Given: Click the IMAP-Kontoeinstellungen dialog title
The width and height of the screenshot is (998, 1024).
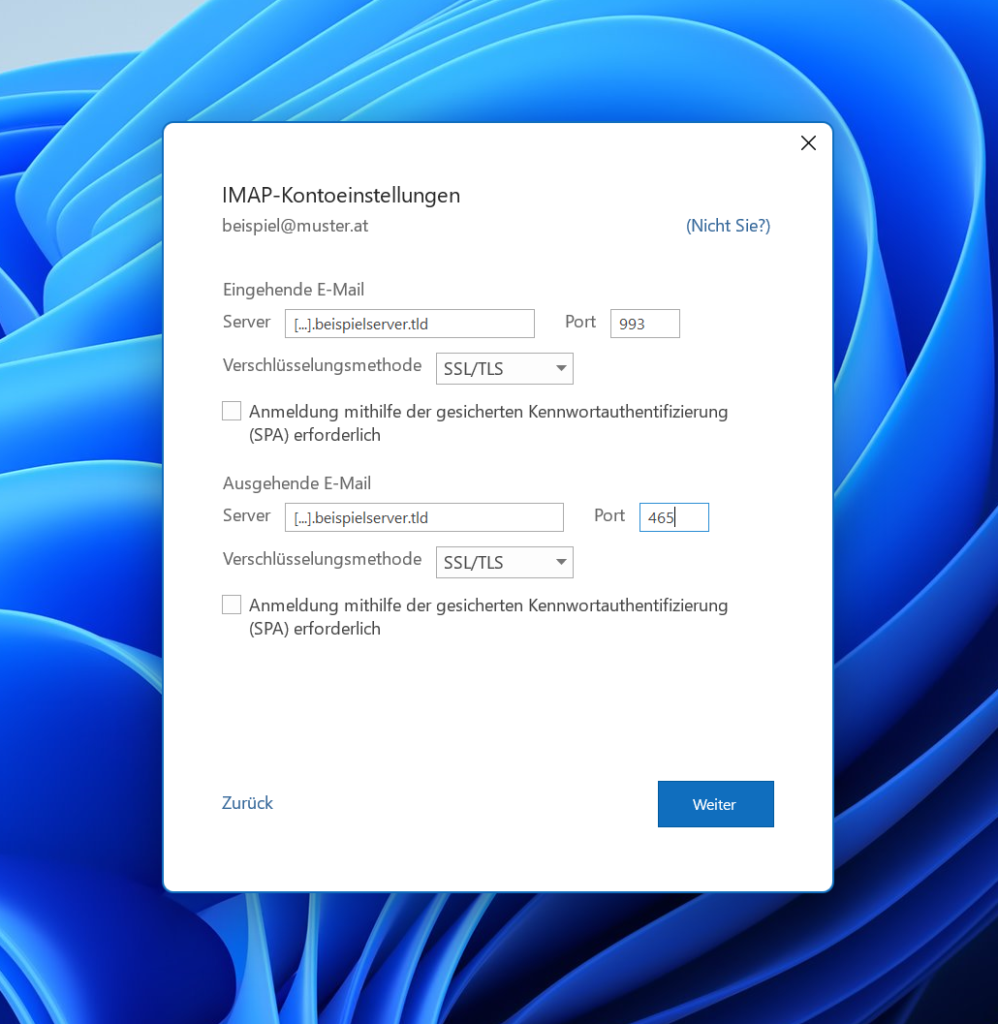Looking at the screenshot, I should (x=341, y=195).
